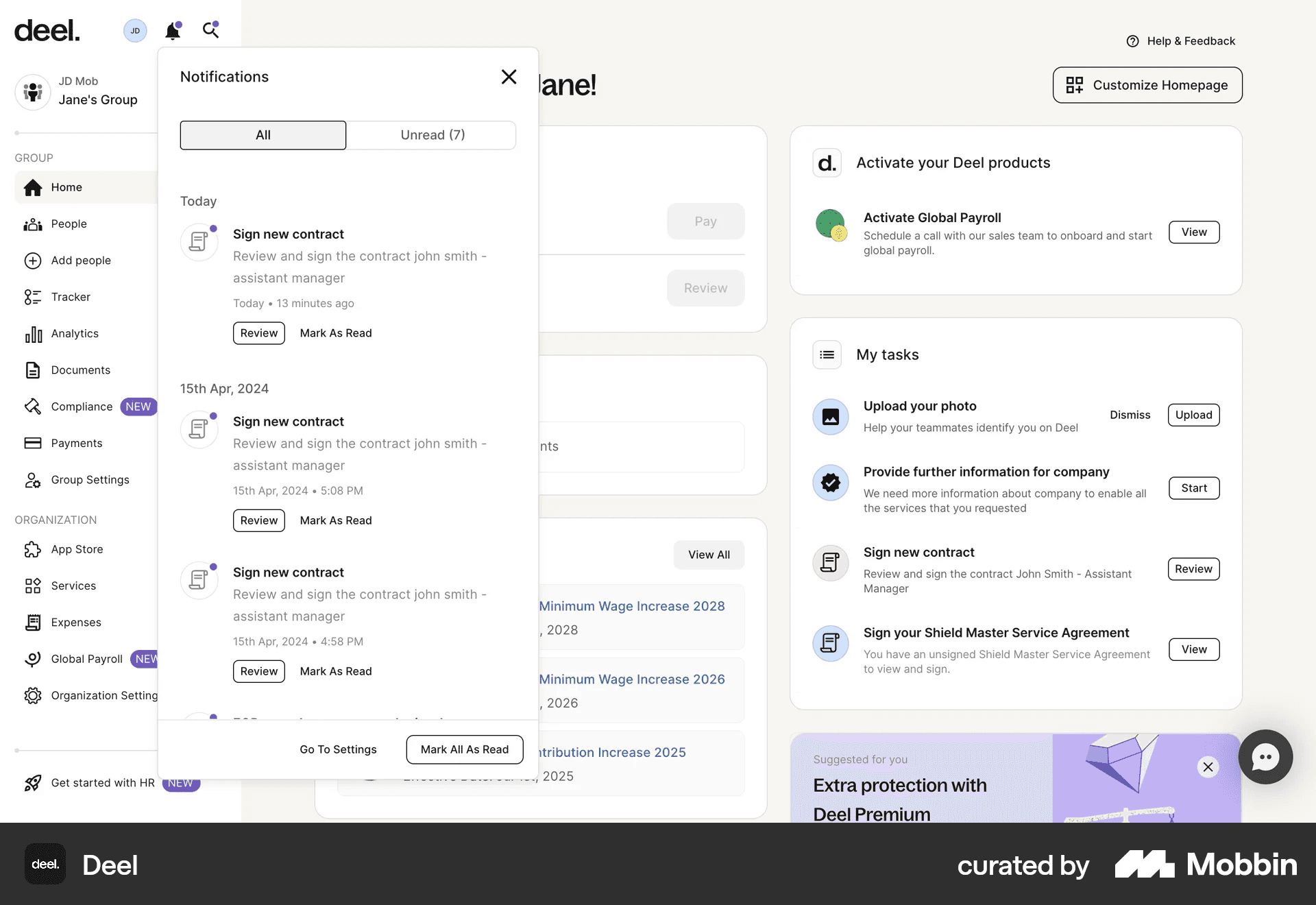Mark today's notification as read
Viewport: 1316px width, 905px height.
pyautogui.click(x=336, y=333)
